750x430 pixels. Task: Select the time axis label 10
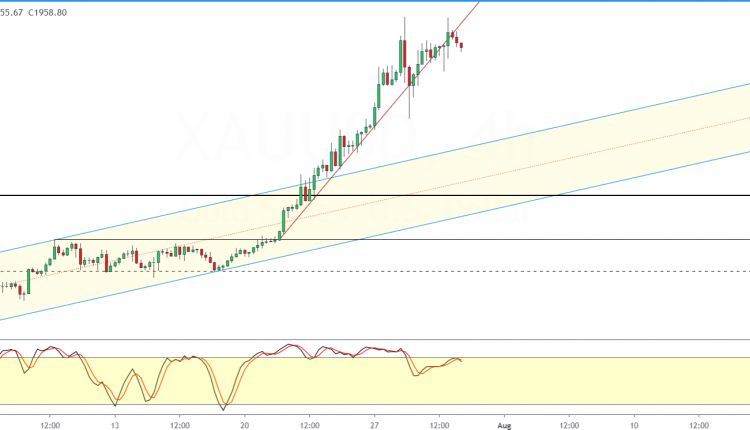[634, 425]
